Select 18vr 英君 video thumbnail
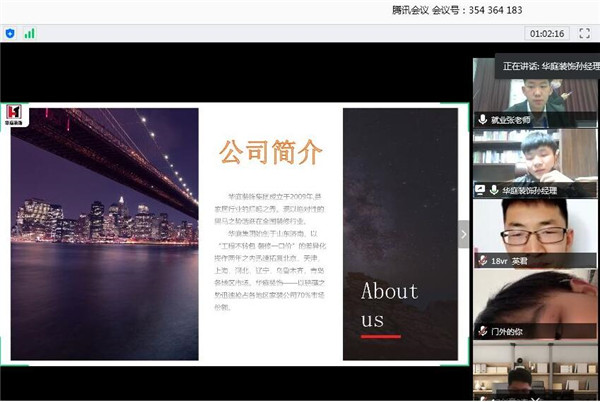The image size is (600, 402). point(535,230)
